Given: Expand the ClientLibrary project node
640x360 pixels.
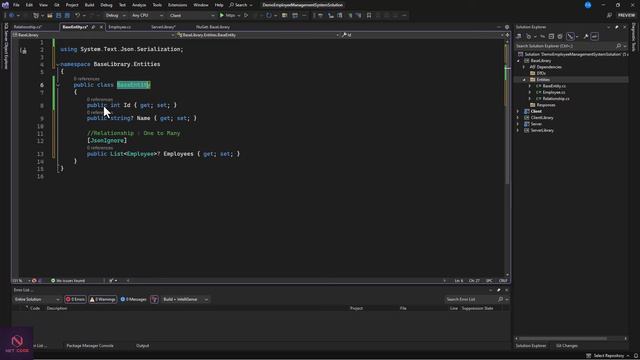Looking at the screenshot, I should (x=518, y=118).
